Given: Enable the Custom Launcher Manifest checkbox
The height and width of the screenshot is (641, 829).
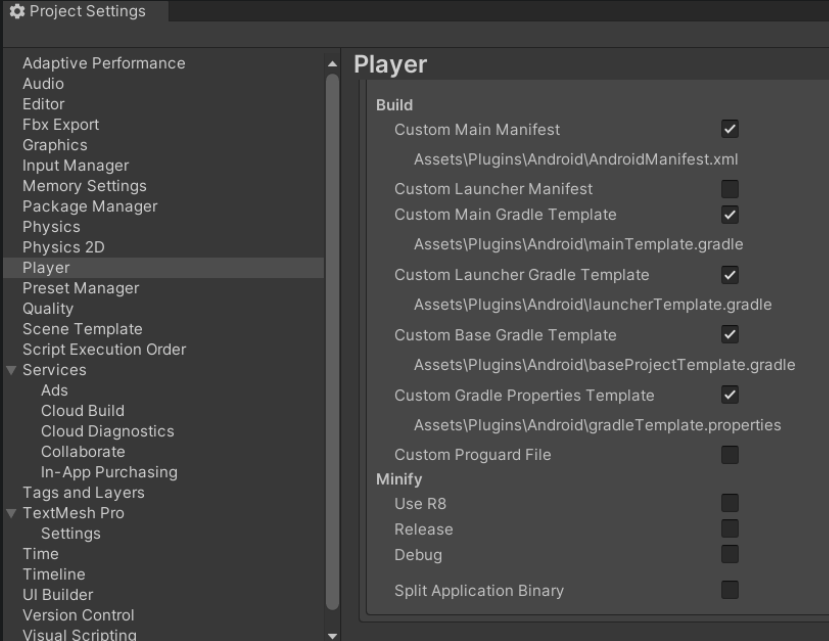Looking at the screenshot, I should pos(730,188).
